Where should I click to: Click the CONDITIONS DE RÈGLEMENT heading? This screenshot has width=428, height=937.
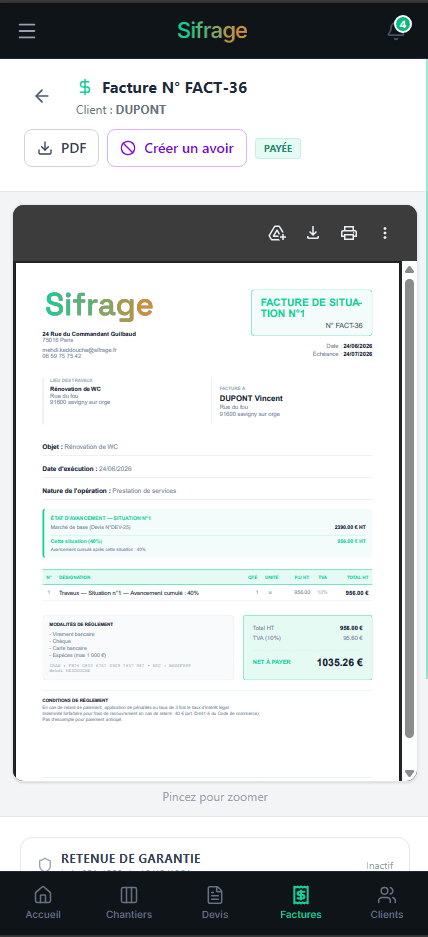[x=75, y=700]
